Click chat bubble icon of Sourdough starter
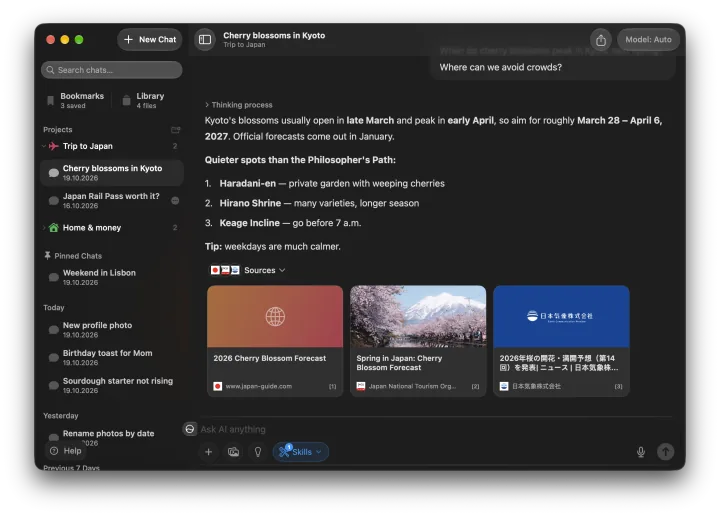Screen dimensions: 720x516 pyautogui.click(x=54, y=385)
